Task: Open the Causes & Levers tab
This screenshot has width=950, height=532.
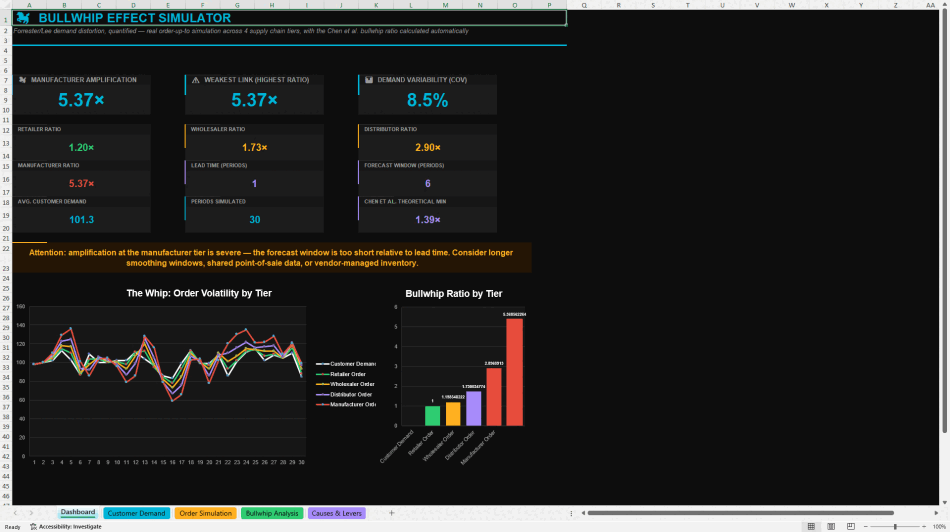Action: click(336, 513)
